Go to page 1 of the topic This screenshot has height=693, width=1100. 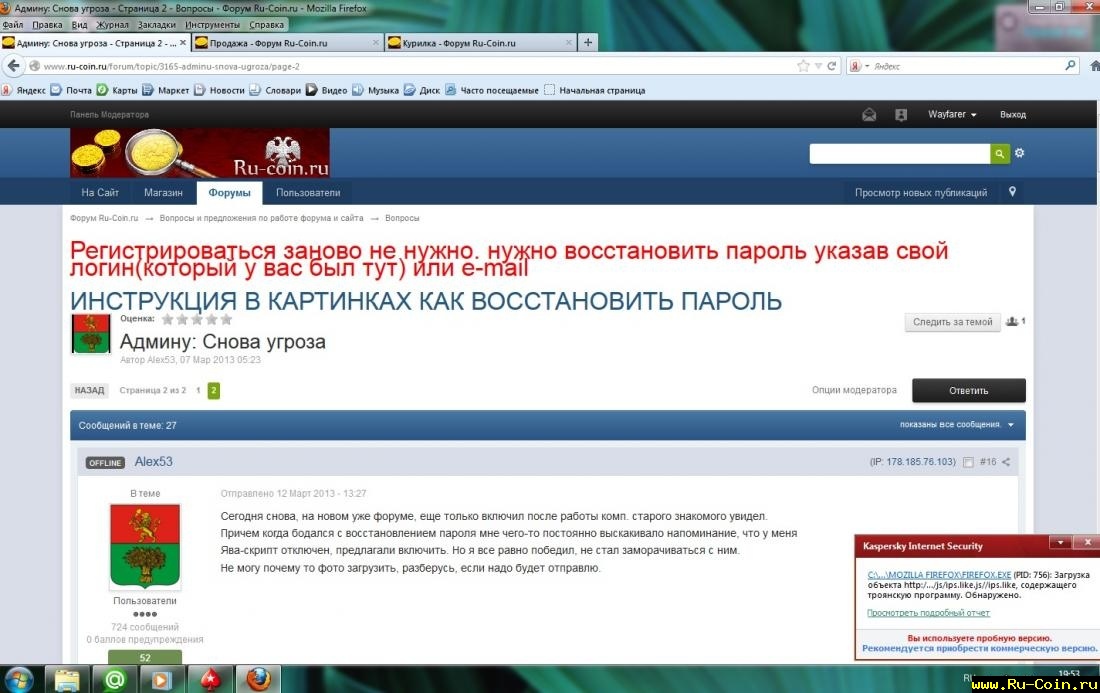[198, 390]
